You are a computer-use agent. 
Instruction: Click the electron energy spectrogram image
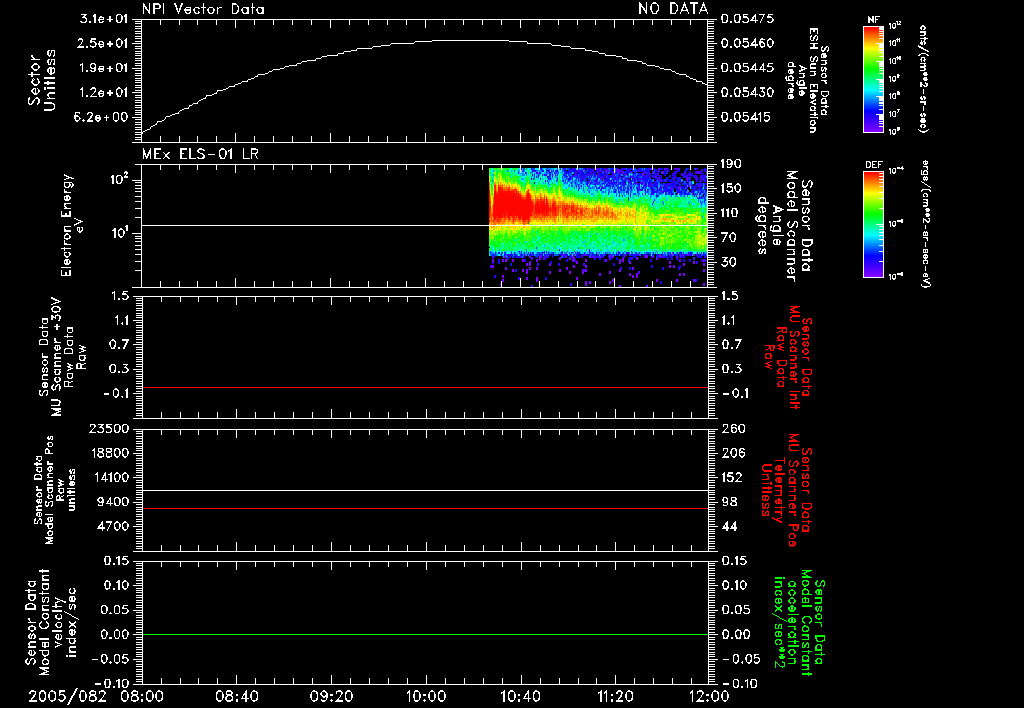click(598, 227)
